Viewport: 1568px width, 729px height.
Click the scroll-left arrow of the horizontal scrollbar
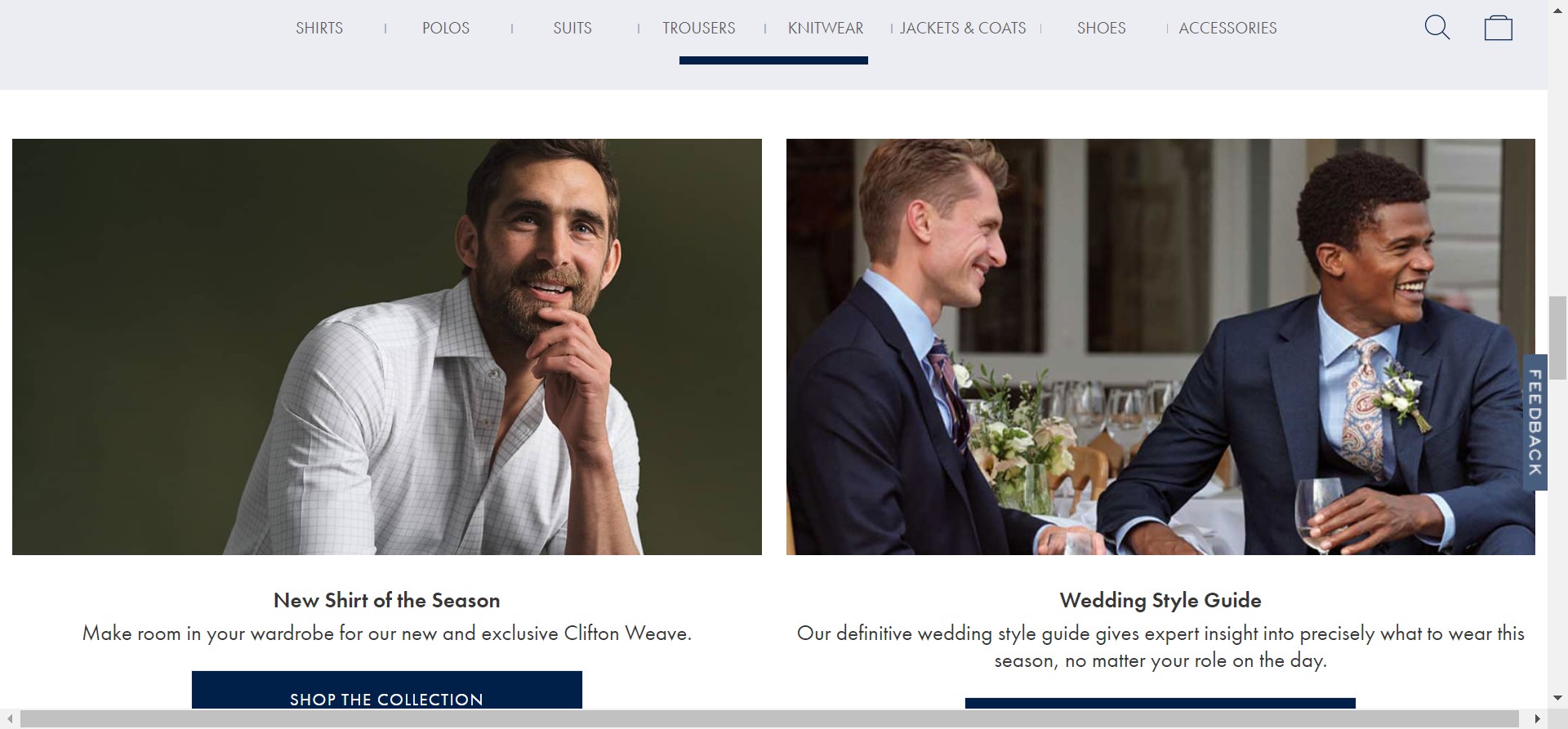pos(10,719)
